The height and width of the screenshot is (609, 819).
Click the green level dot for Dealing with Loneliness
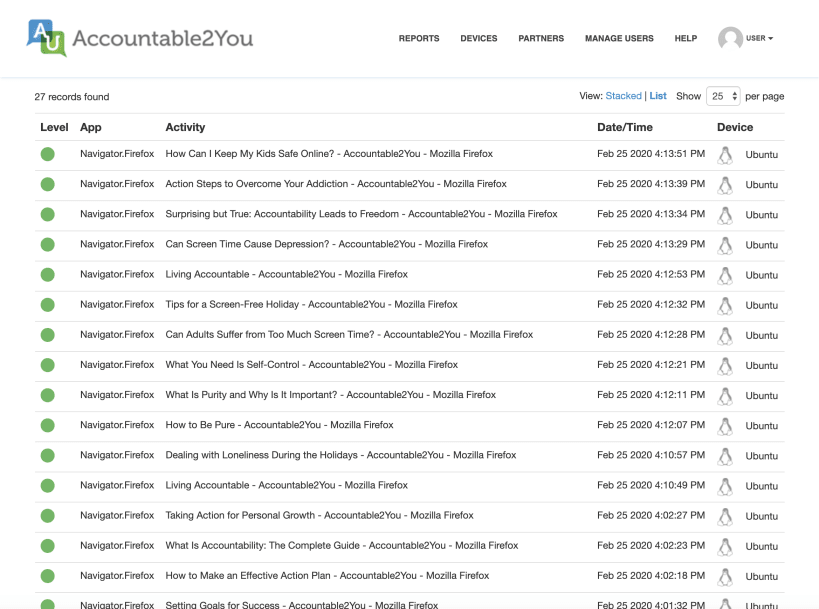[x=48, y=455]
